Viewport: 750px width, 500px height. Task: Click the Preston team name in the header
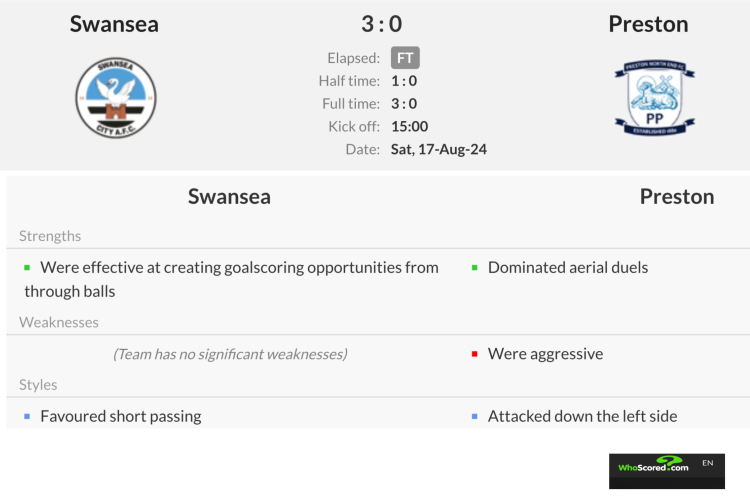tap(648, 24)
